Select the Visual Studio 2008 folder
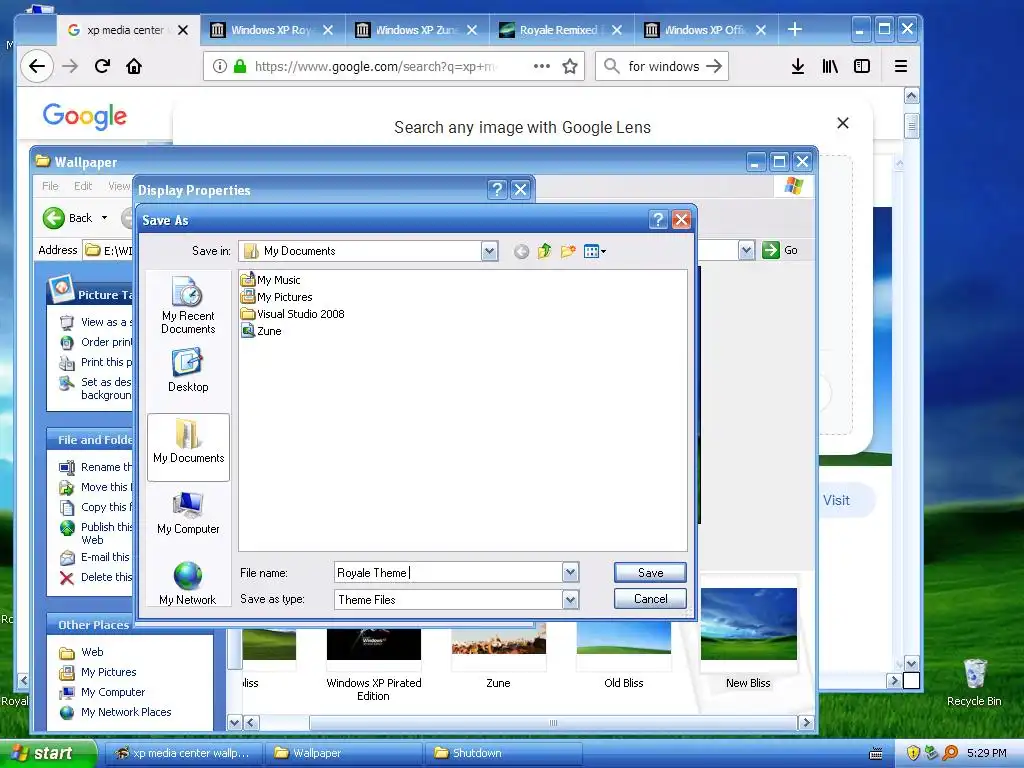This screenshot has height=768, width=1024. coord(293,314)
